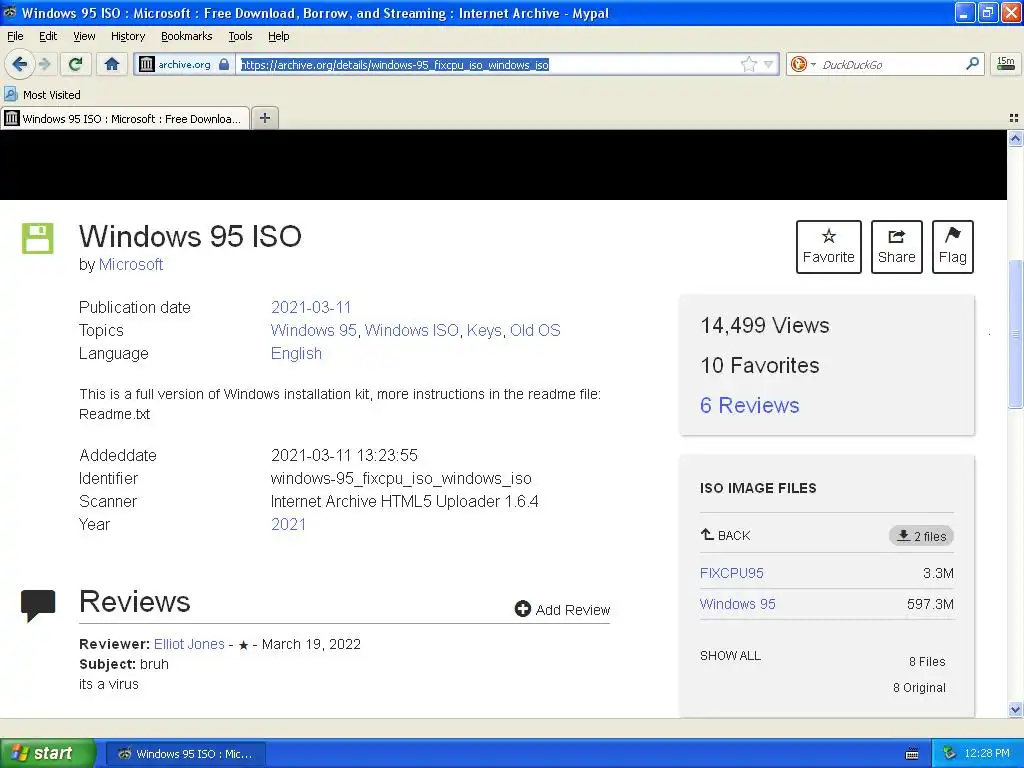Click the Share button
Viewport: 1024px width, 768px height.
896,247
